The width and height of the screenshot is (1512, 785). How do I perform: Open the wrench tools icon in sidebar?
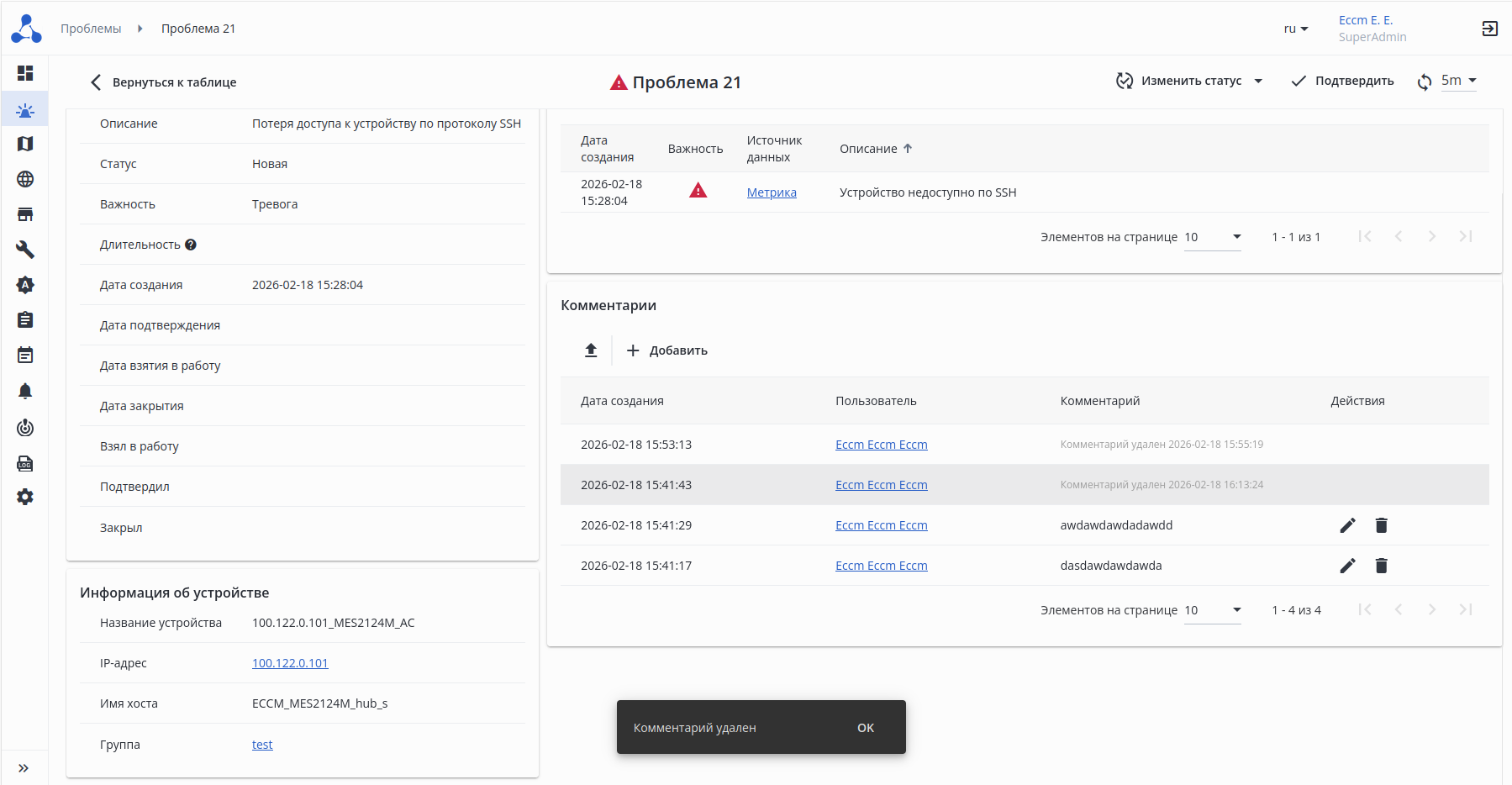click(25, 250)
